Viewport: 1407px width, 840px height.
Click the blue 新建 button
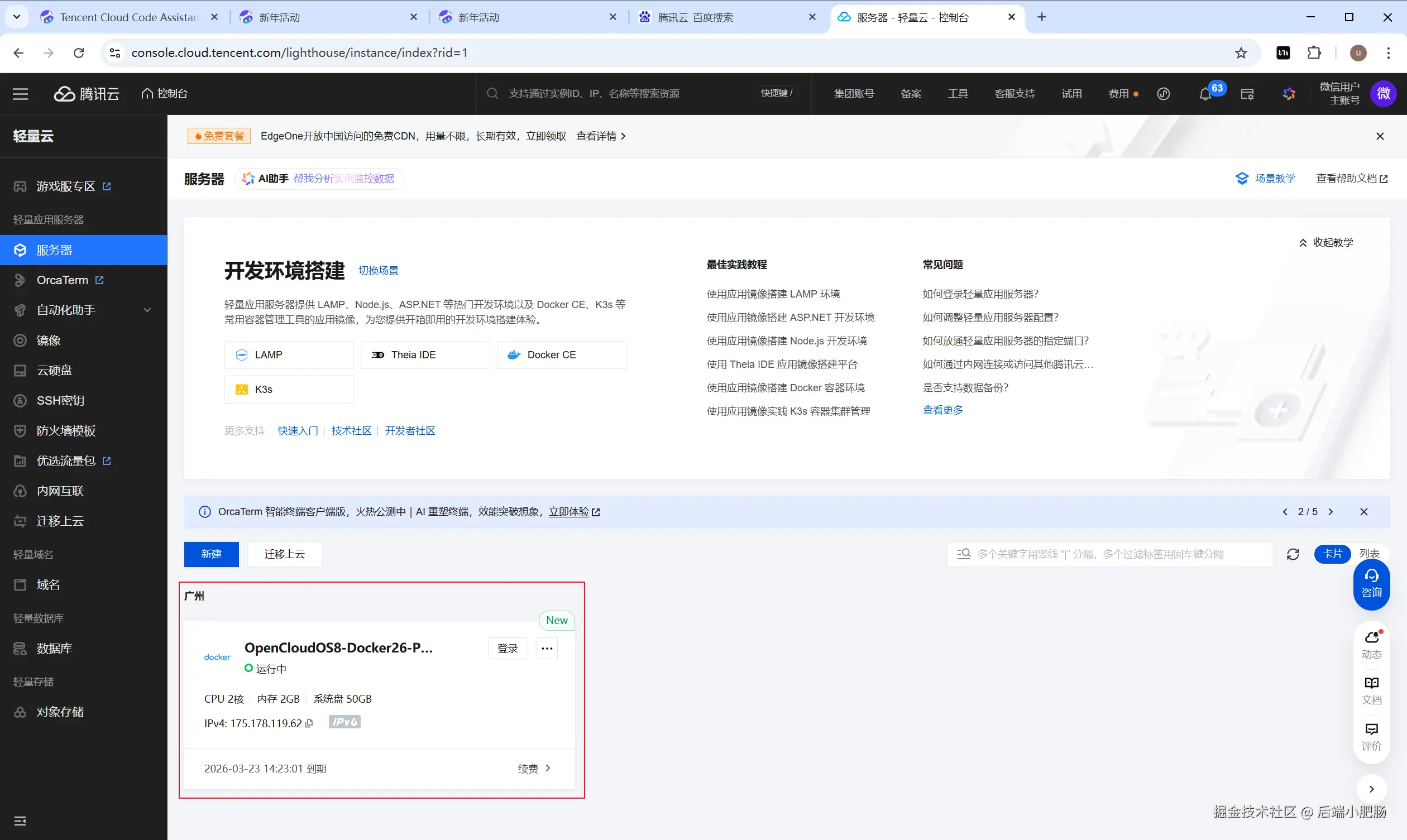(211, 554)
